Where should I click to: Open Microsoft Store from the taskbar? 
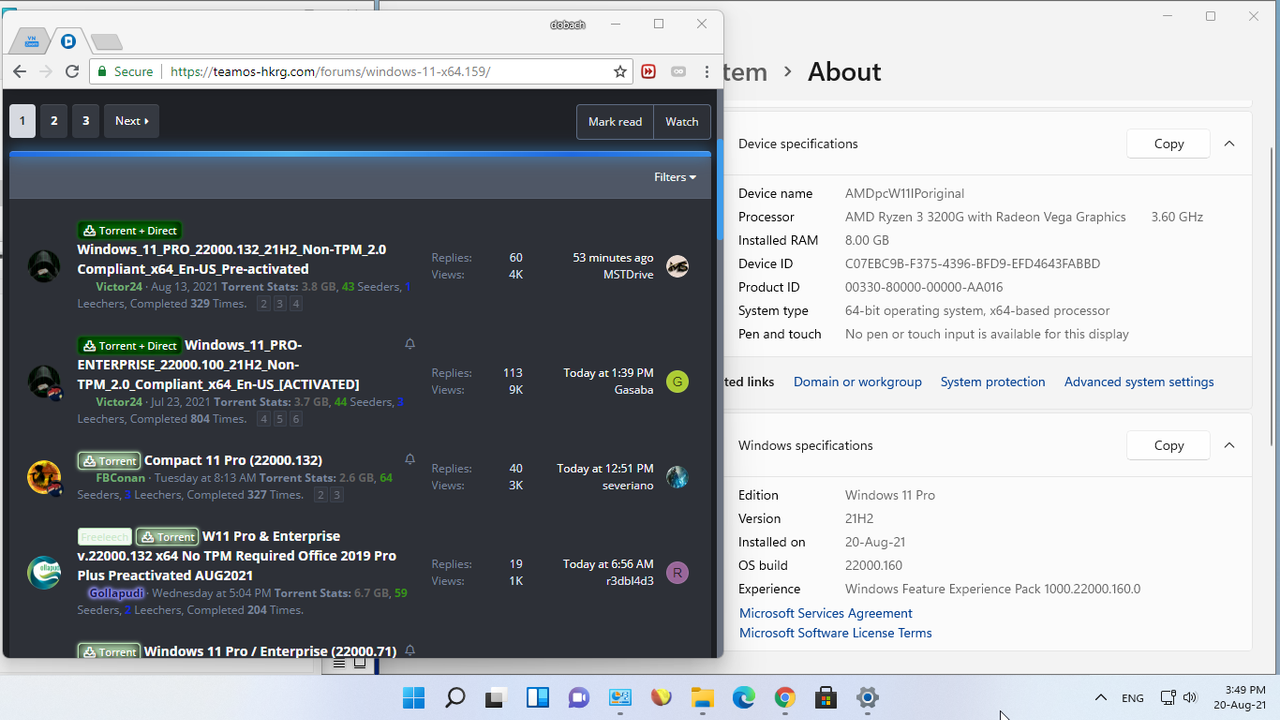click(826, 698)
